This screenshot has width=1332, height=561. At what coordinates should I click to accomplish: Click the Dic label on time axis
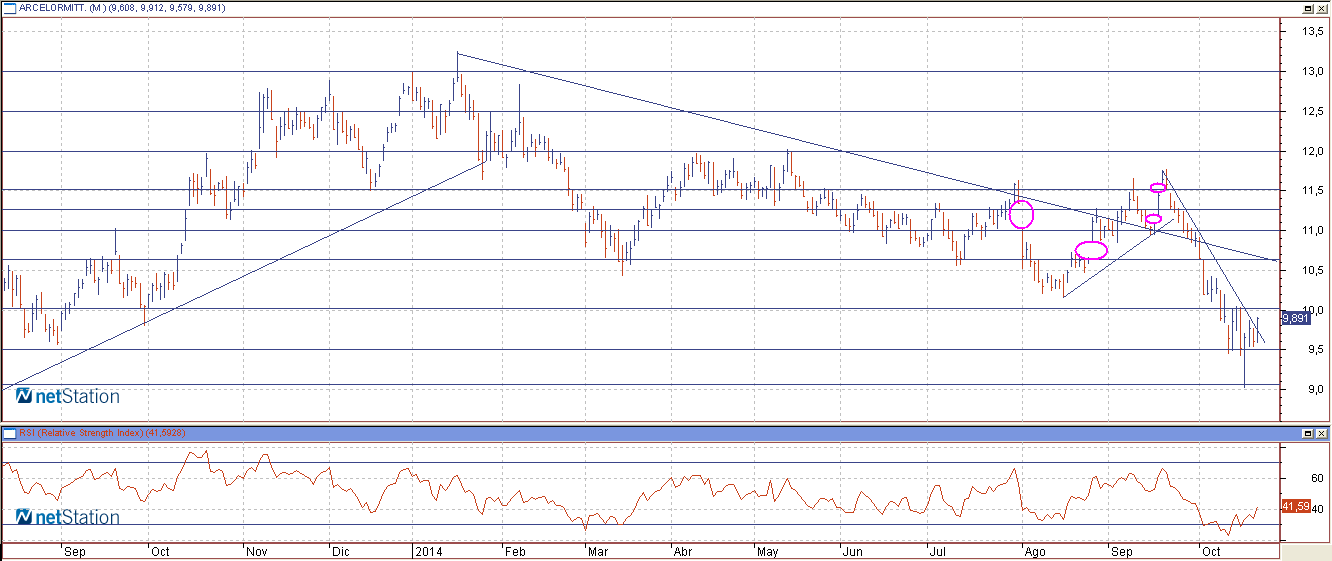click(x=341, y=551)
